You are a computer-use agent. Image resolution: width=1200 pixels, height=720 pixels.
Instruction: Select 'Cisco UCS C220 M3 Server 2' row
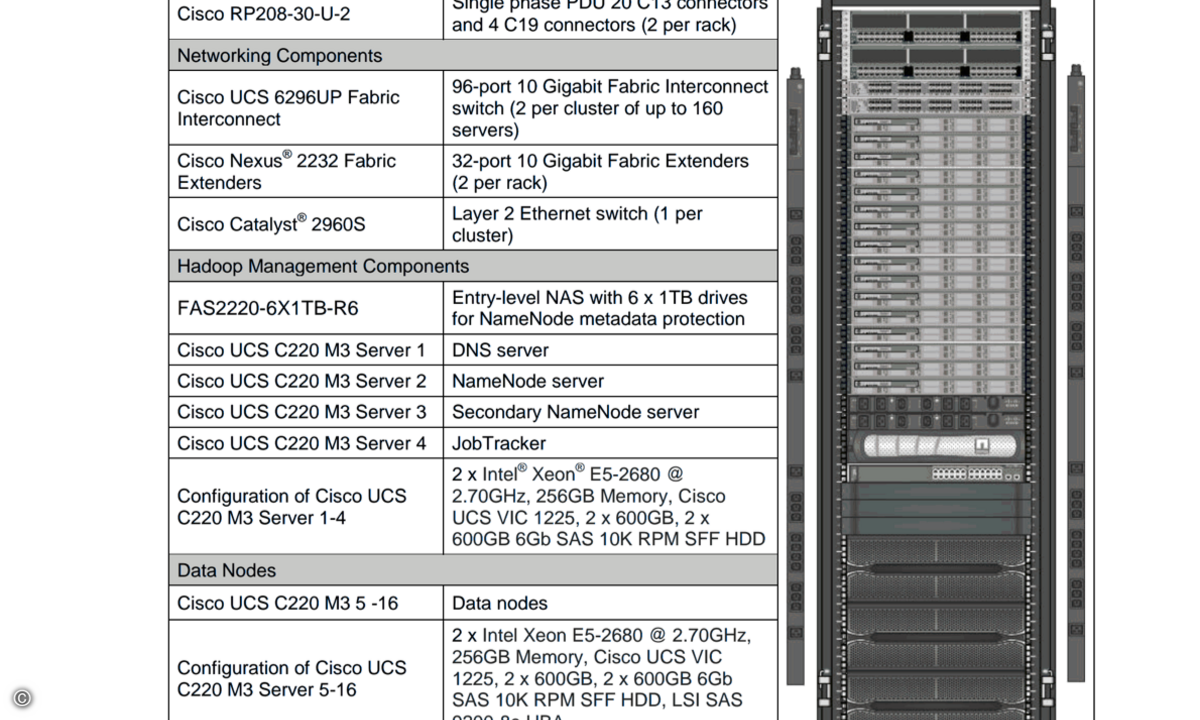[473, 381]
